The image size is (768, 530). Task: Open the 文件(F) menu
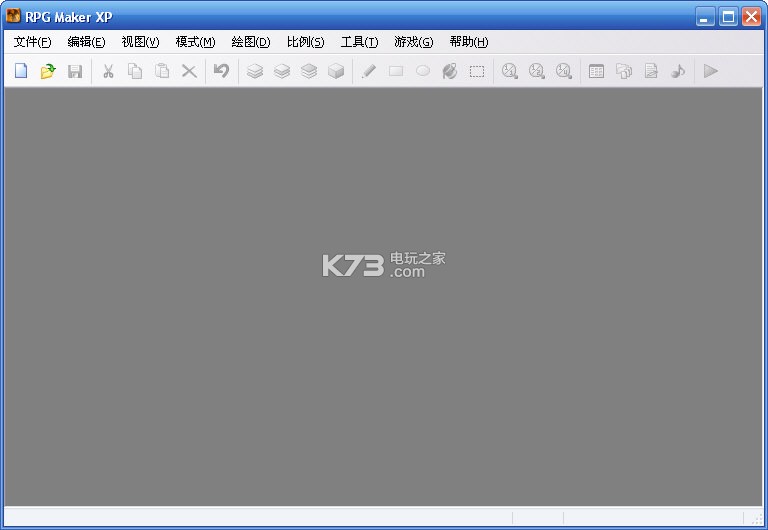tap(32, 42)
